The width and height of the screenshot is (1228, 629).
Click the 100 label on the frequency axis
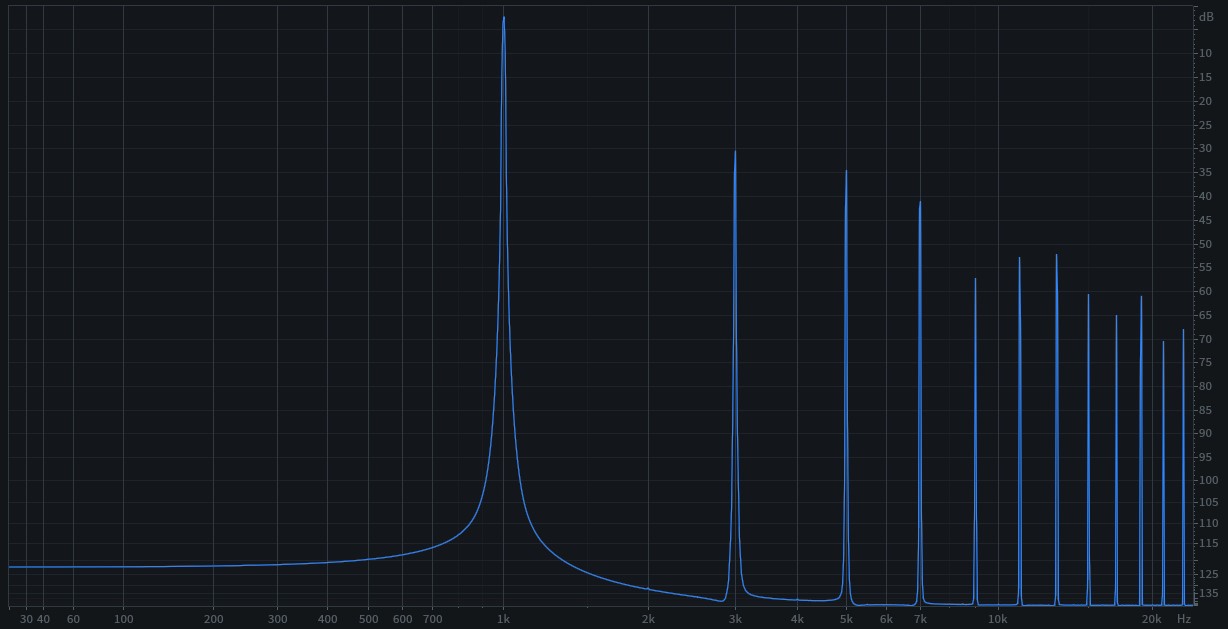coord(123,619)
